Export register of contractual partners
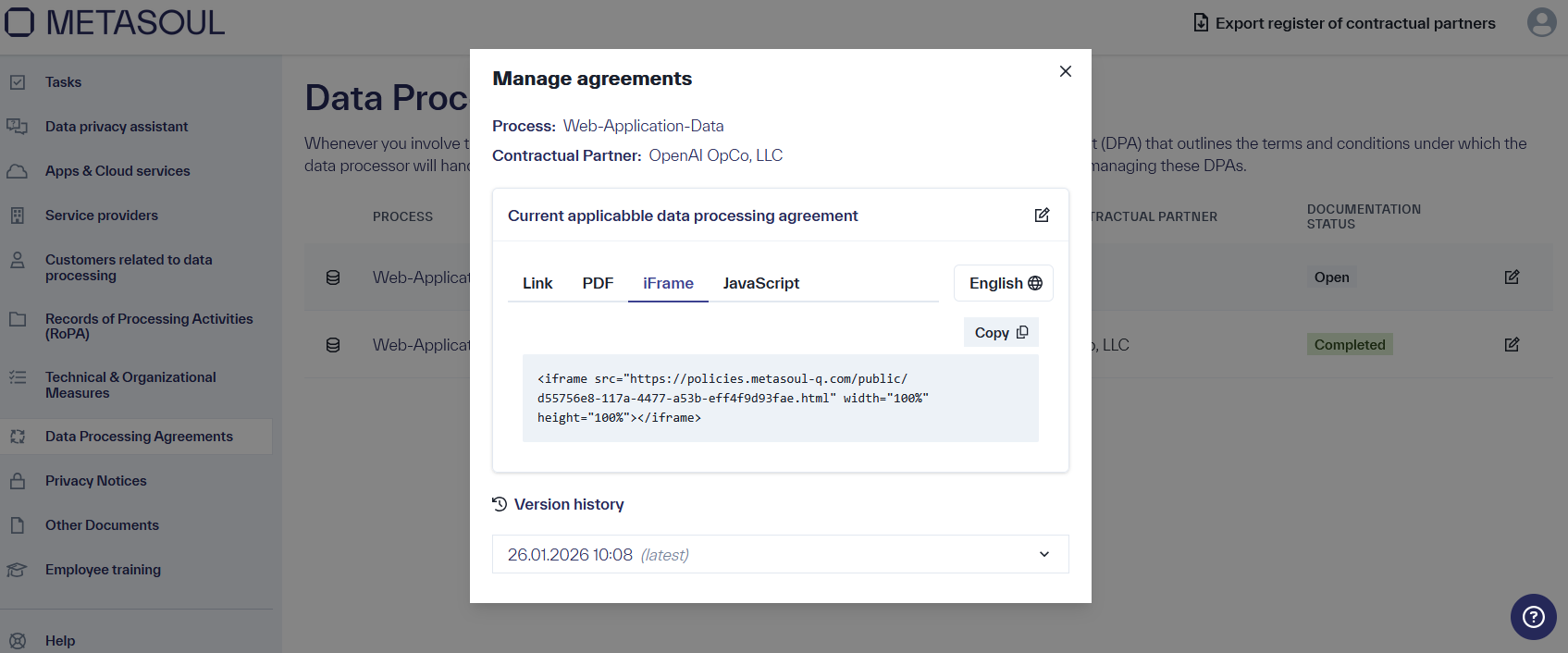Screen dimensions: 1568x653 pos(1344,23)
